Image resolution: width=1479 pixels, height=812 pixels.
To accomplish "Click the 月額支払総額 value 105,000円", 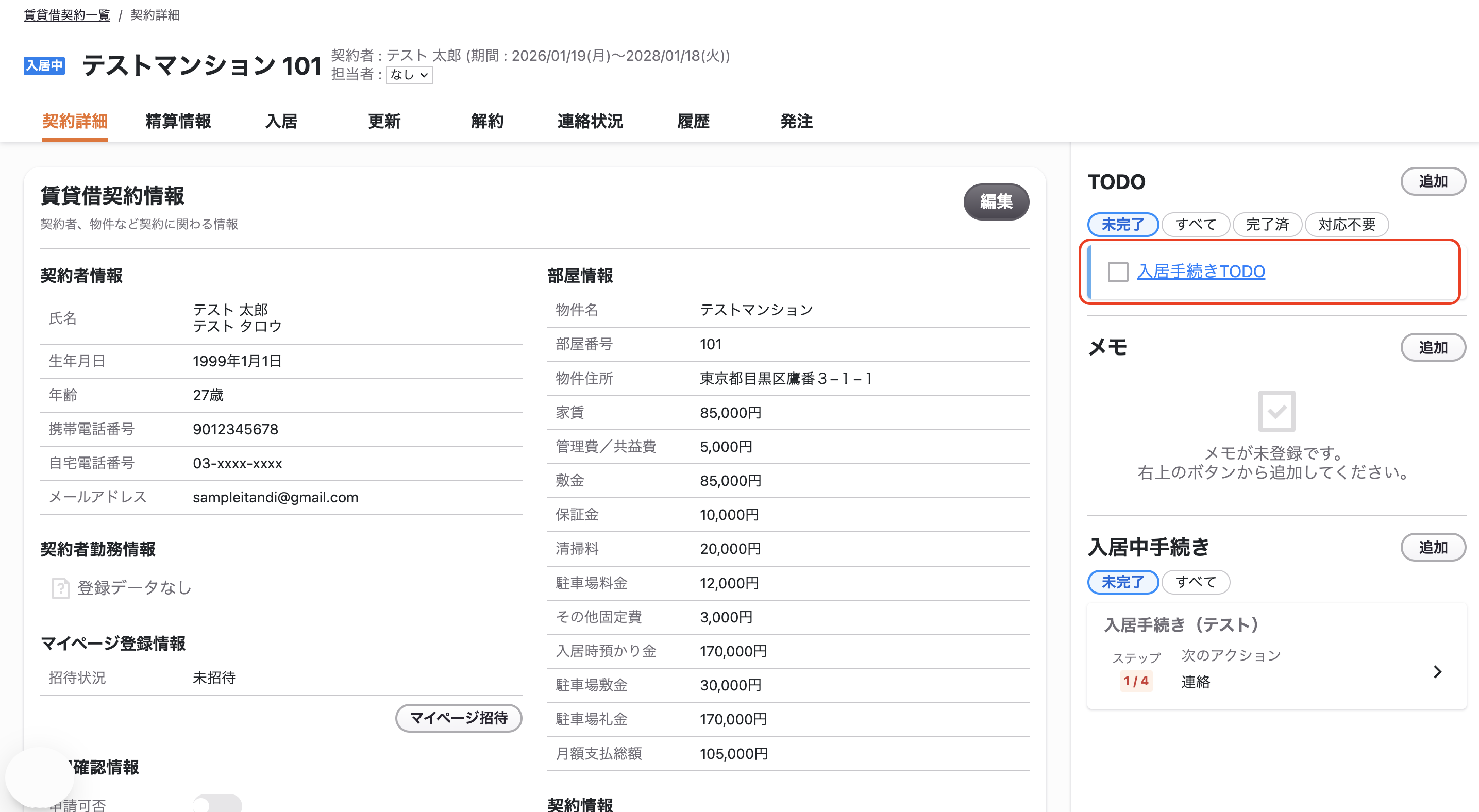I will click(733, 753).
